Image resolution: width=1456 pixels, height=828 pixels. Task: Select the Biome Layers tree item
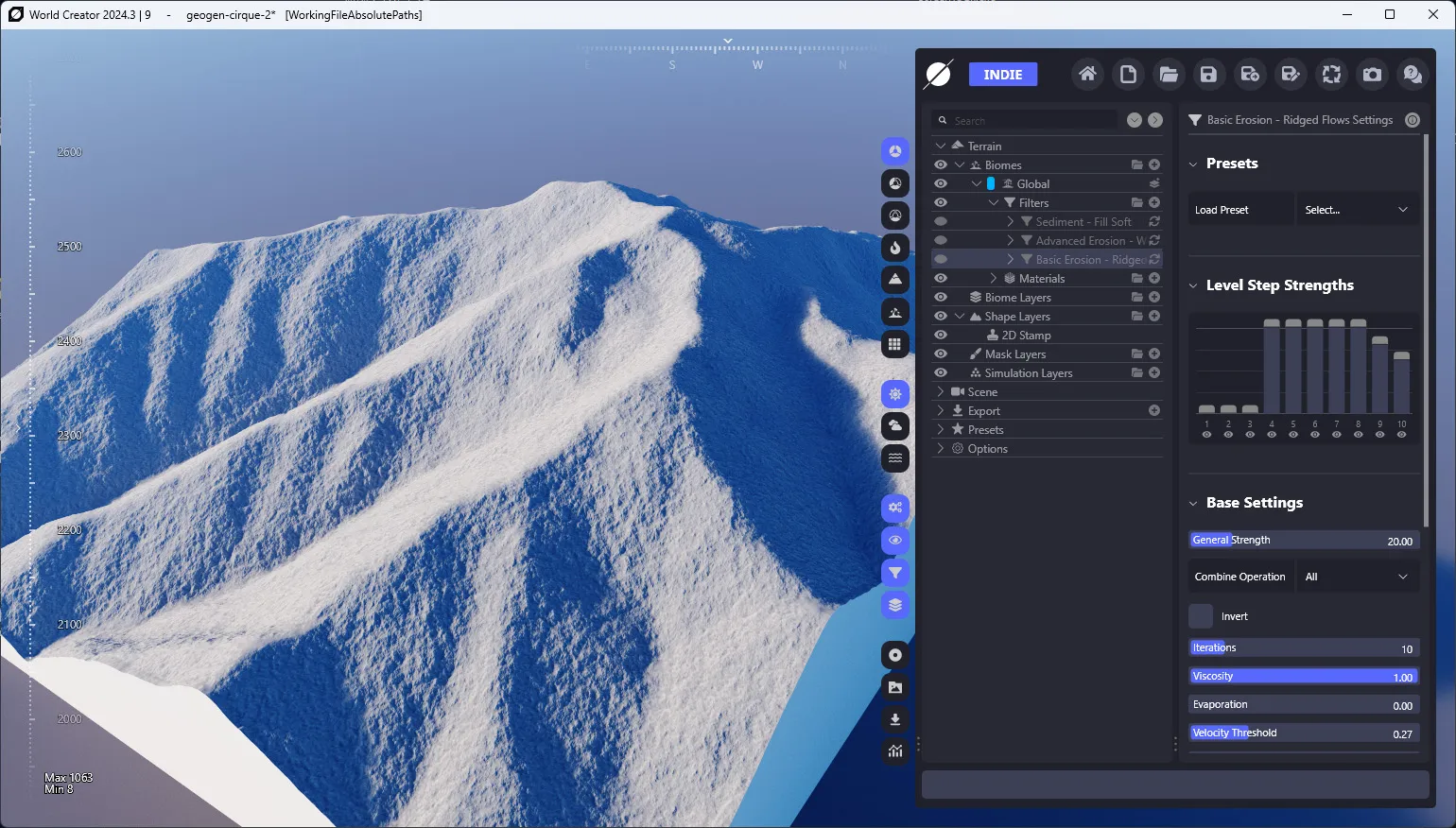pos(1017,297)
